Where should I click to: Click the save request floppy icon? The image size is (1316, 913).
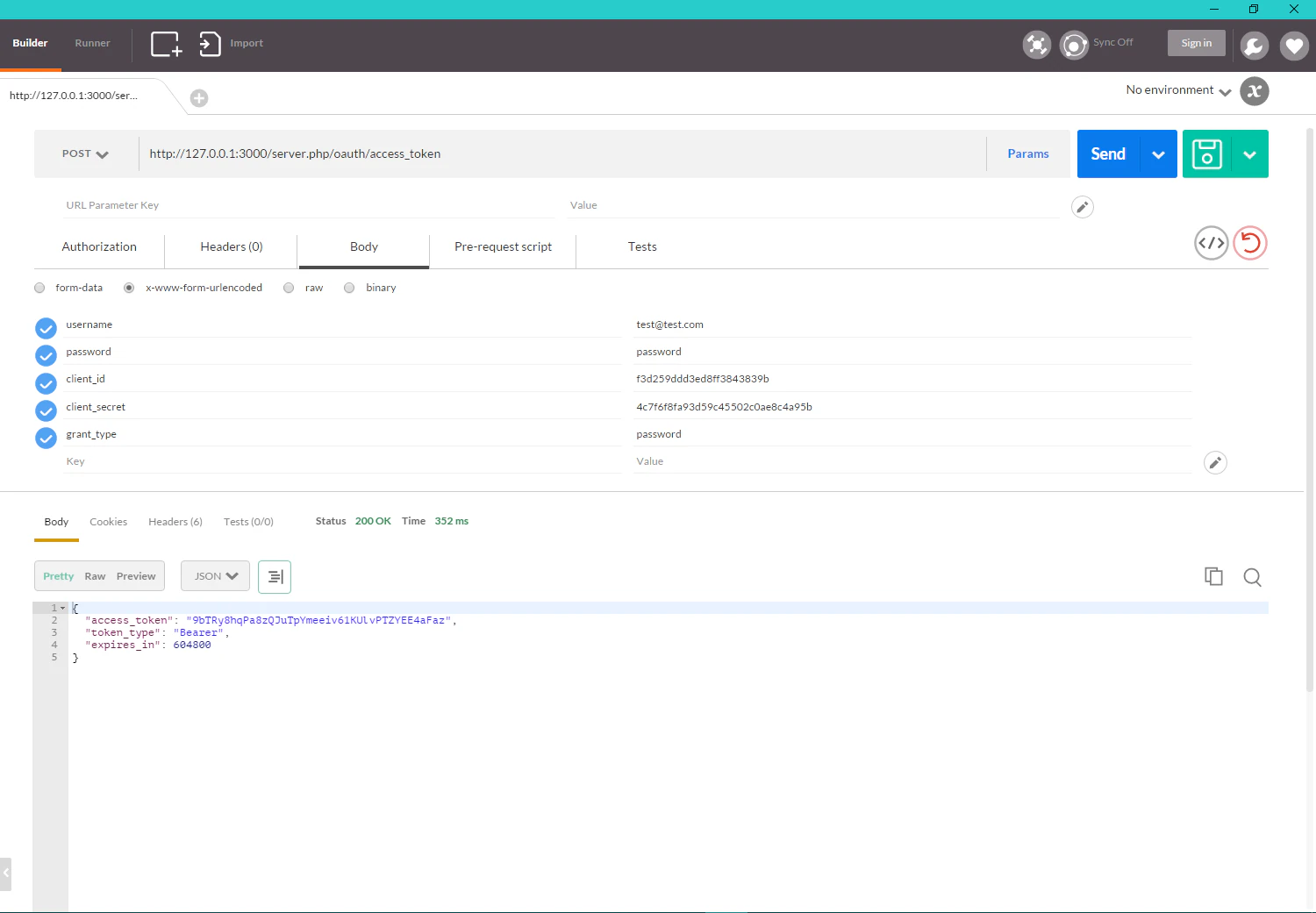[1207, 154]
